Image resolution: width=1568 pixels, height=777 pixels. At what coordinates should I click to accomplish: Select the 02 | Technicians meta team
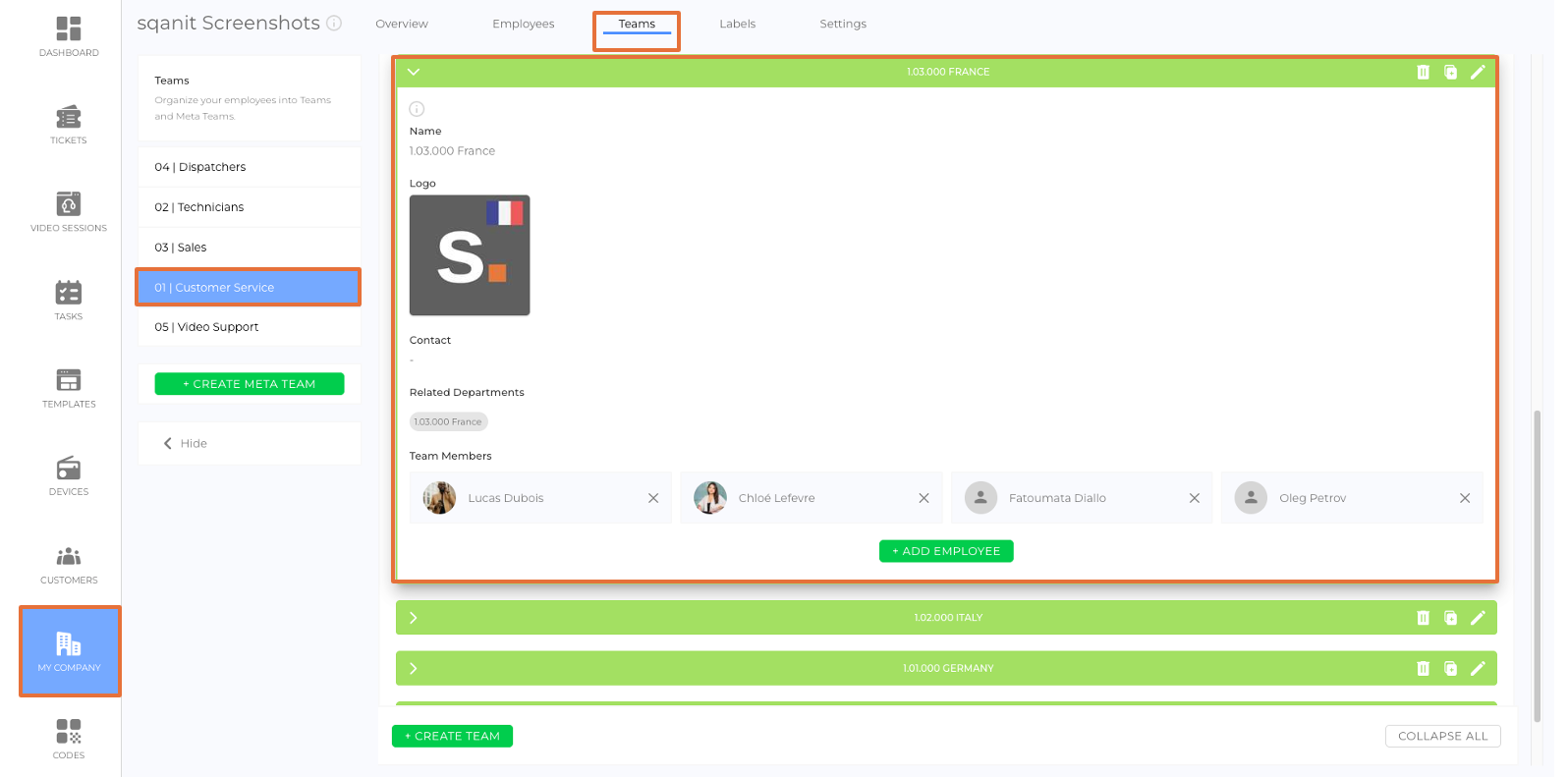(249, 207)
